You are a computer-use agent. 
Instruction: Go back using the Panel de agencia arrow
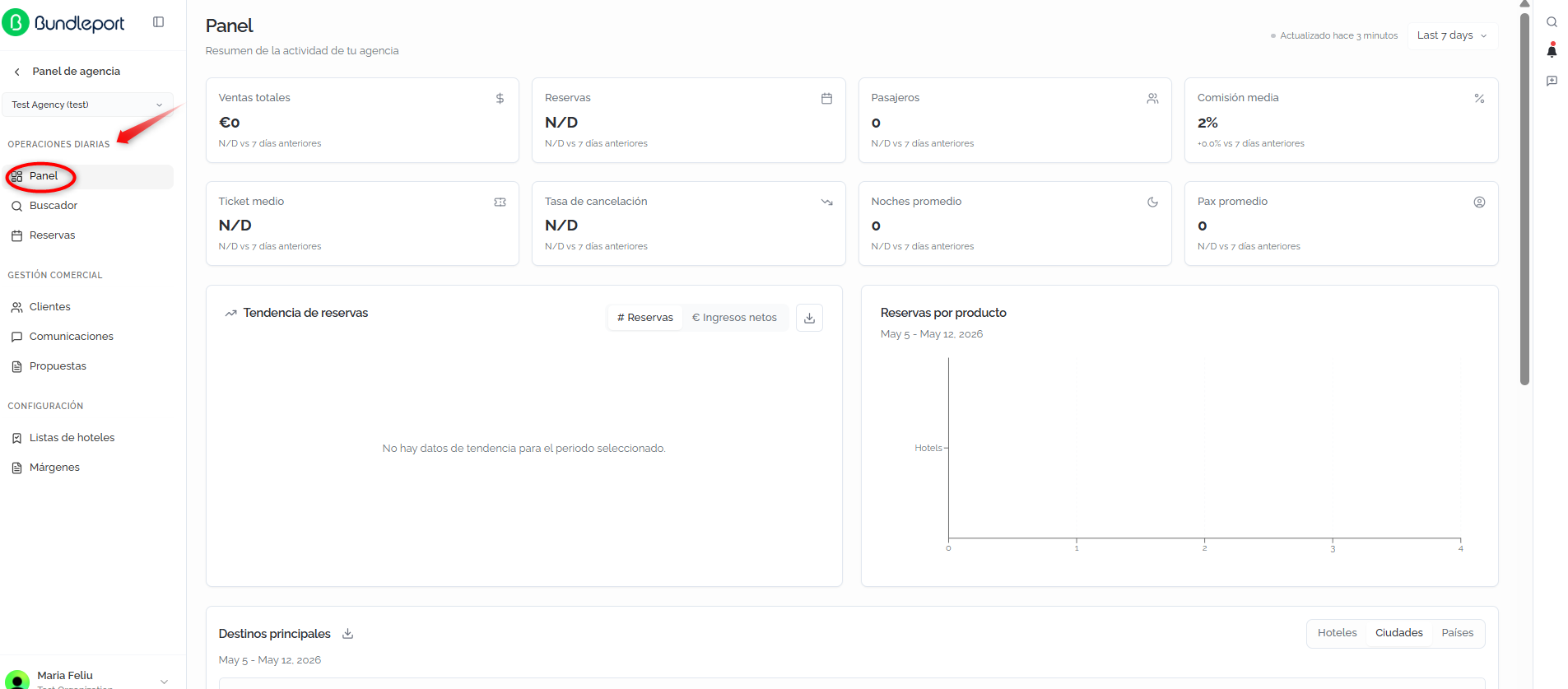point(17,72)
